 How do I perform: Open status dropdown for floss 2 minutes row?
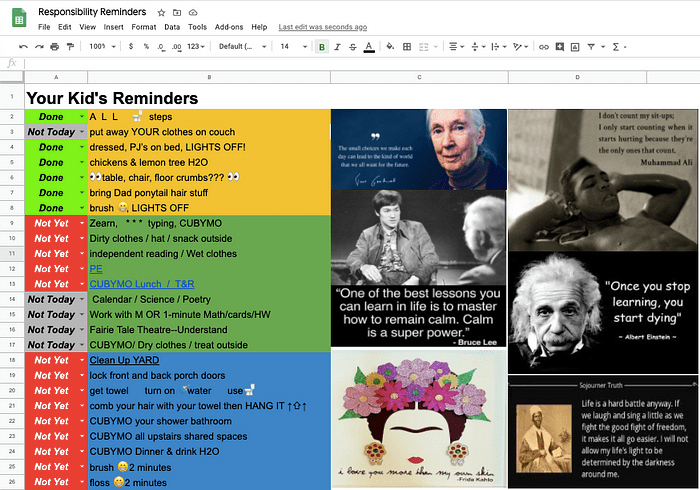(82, 482)
